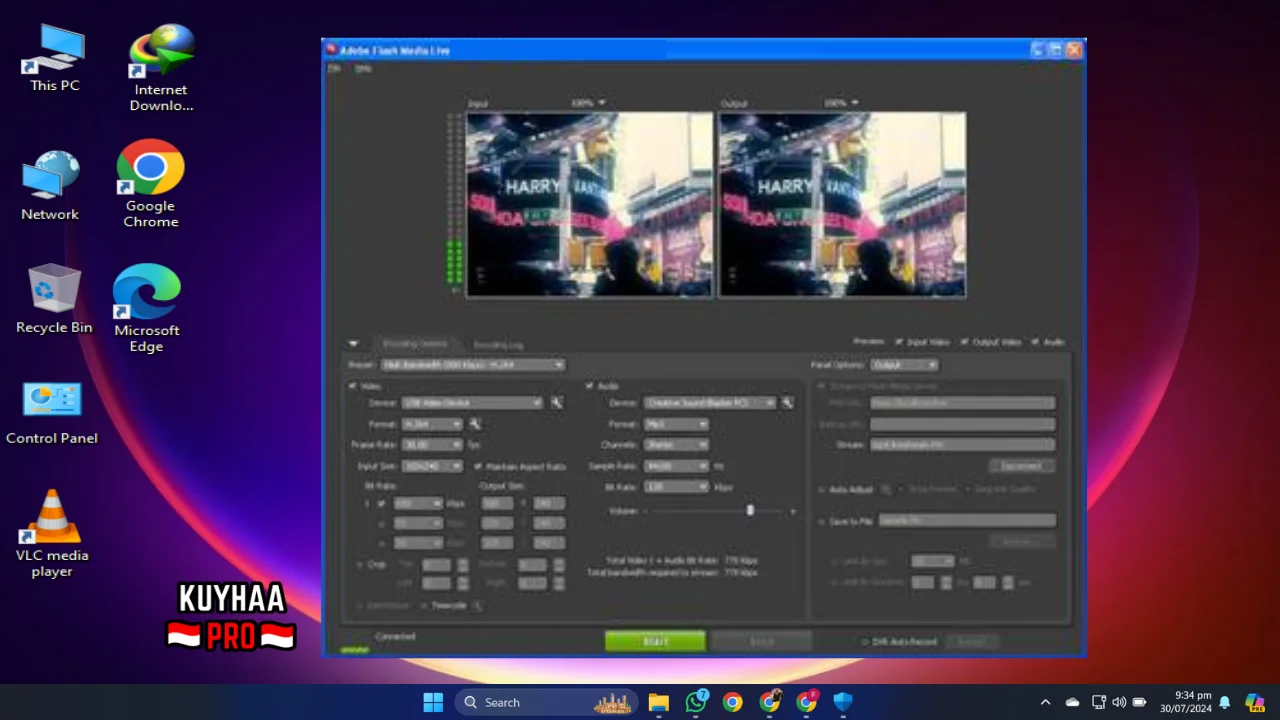
Task: Open the audio Bit Rate dropdown
Action: click(x=676, y=487)
